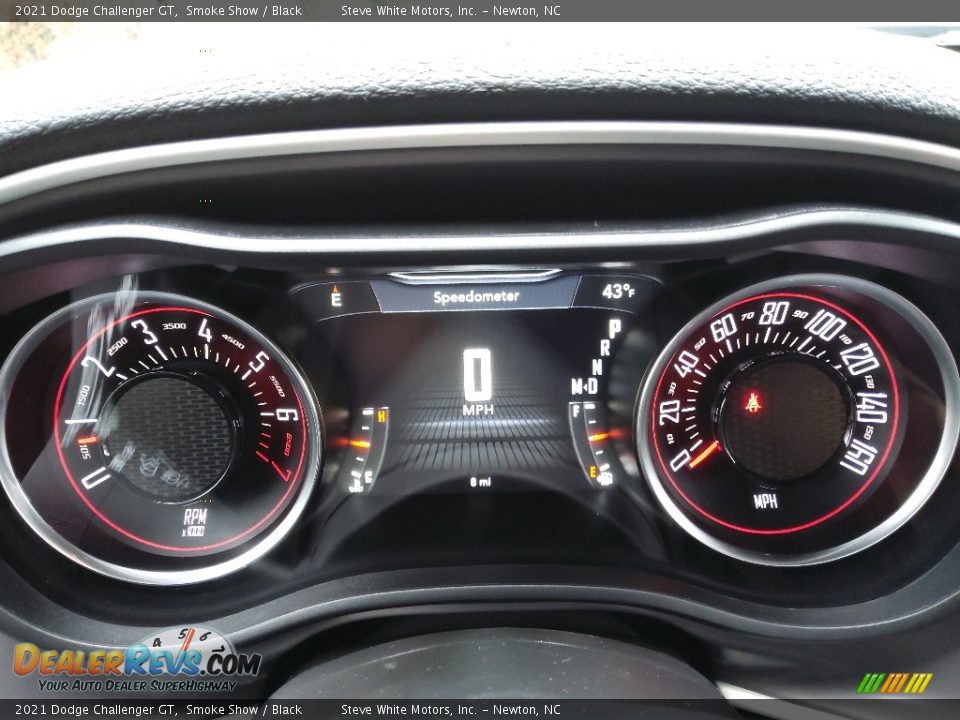This screenshot has height=720, width=960.
Task: Tap the 120 mark on the speedometer
Action: pos(860,359)
